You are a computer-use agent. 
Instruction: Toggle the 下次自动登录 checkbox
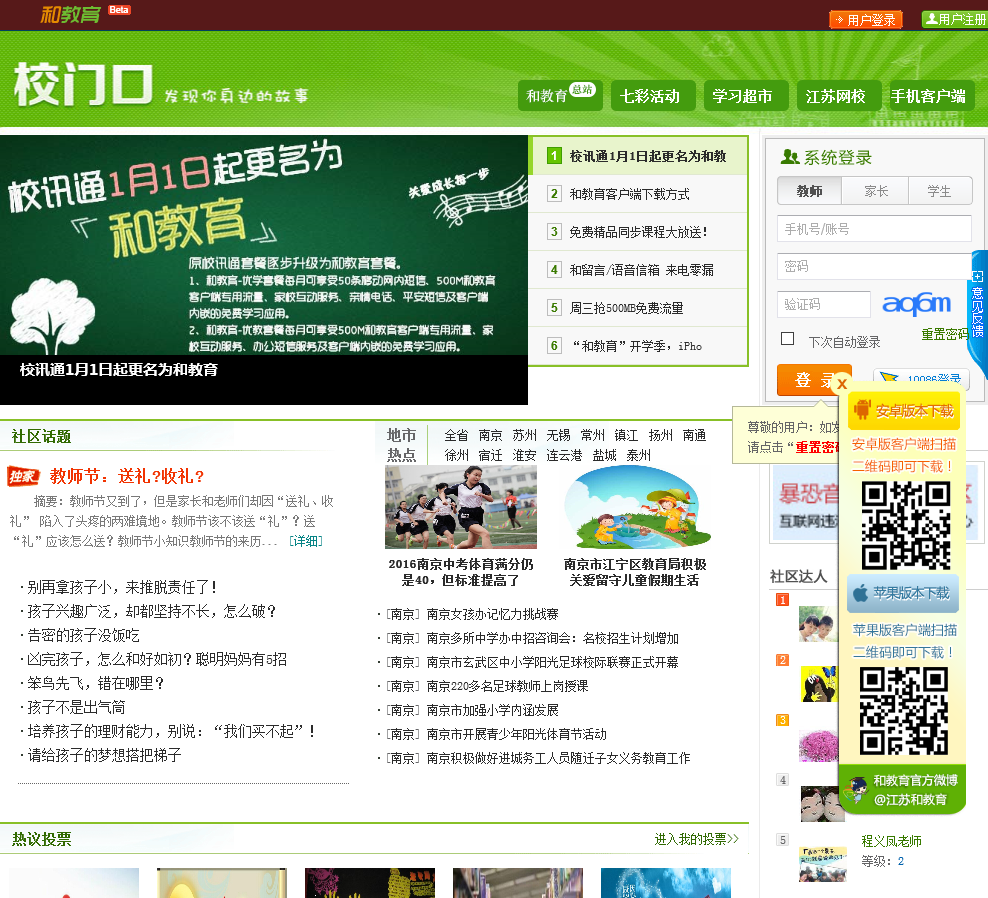[x=787, y=338]
